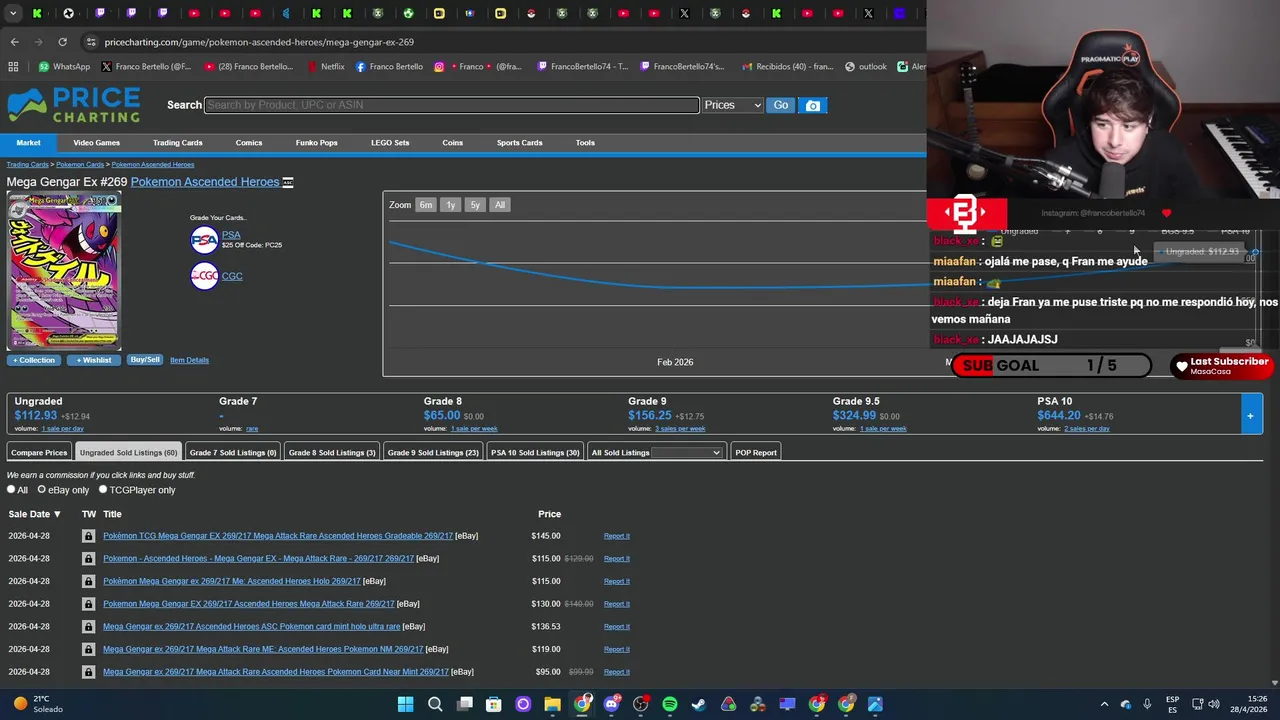Set chart zoom to 1y
1280x720 pixels.
point(450,205)
